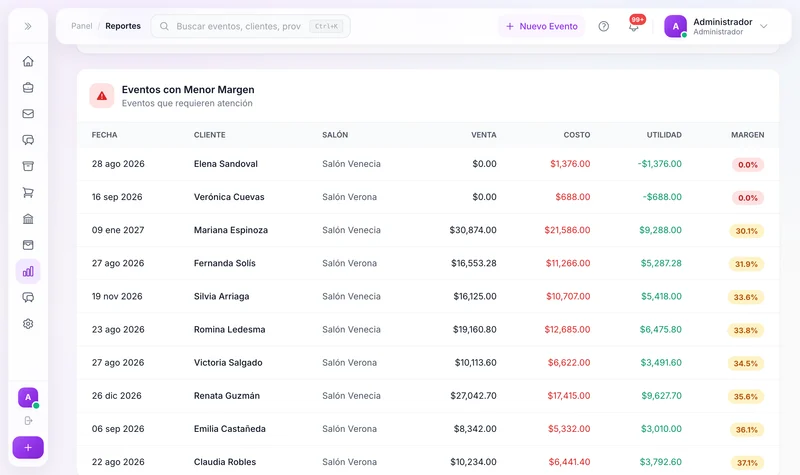Click the 30.1% margin badge
The height and width of the screenshot is (475, 800).
pos(746,231)
